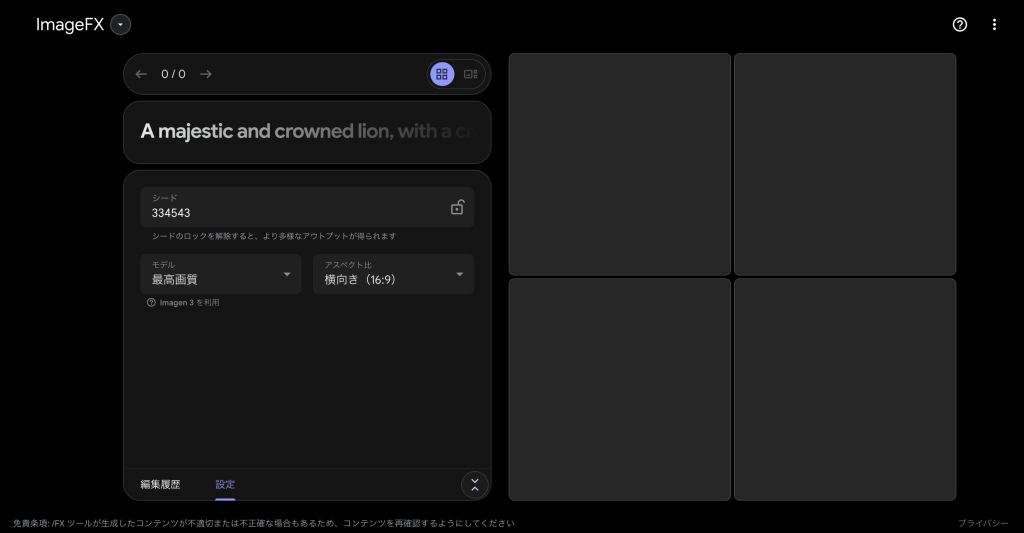Image resolution: width=1024 pixels, height=533 pixels.
Task: Go to previous result with left arrow
Action: pyautogui.click(x=141, y=74)
